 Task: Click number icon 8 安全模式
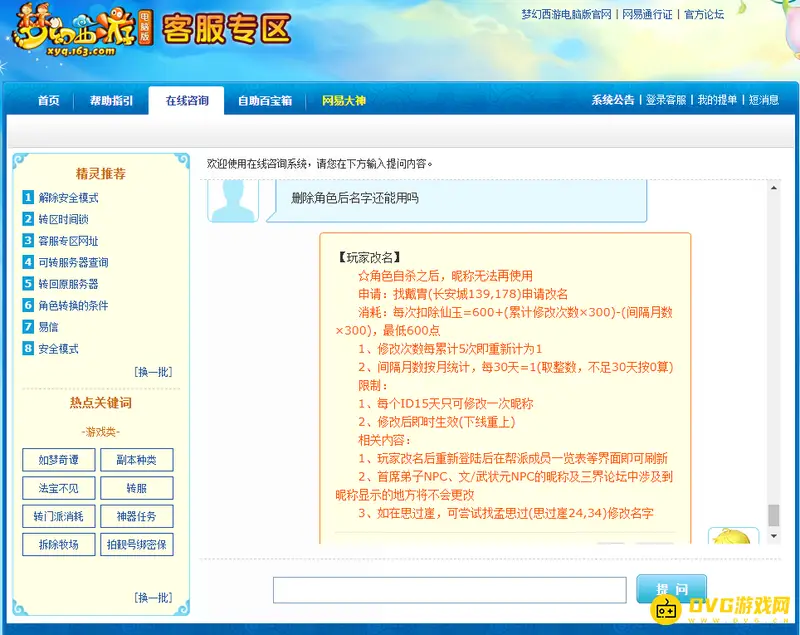coord(28,348)
